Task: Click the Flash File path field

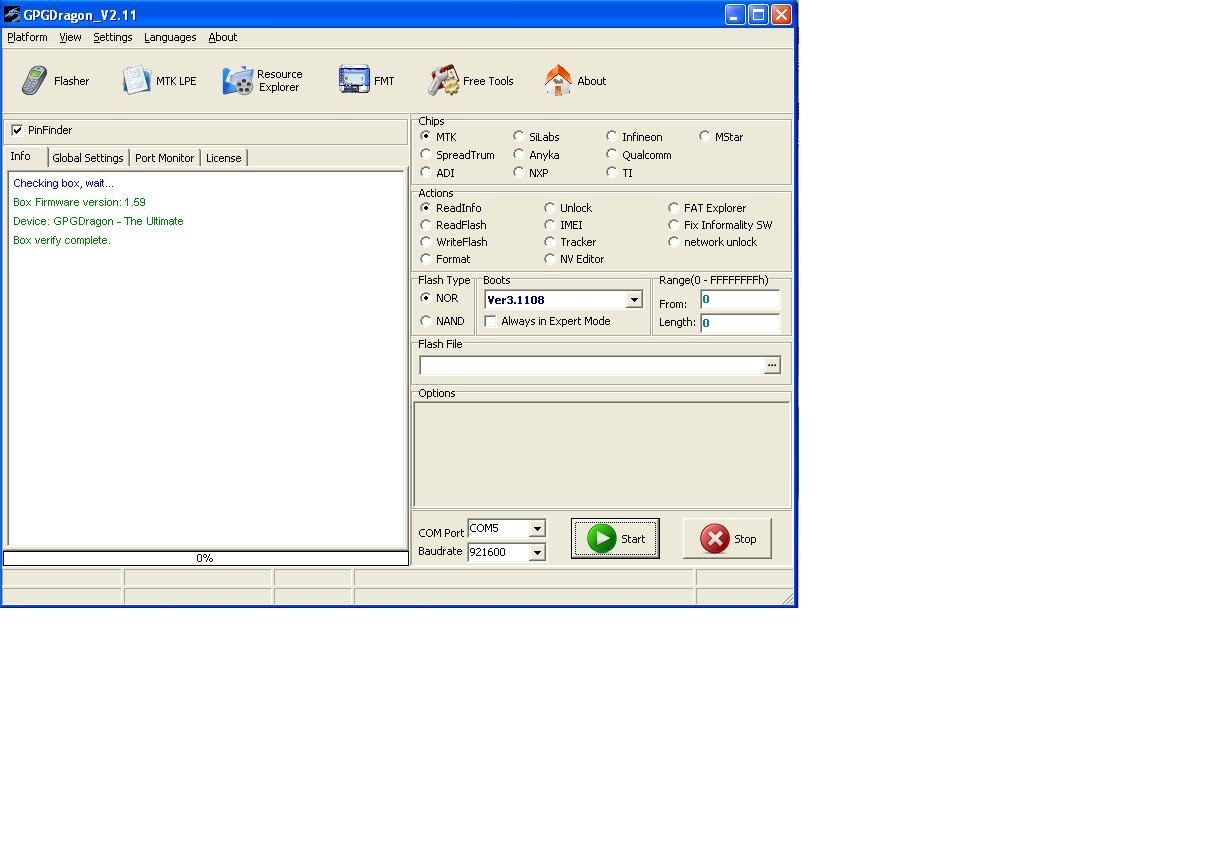Action: point(591,366)
